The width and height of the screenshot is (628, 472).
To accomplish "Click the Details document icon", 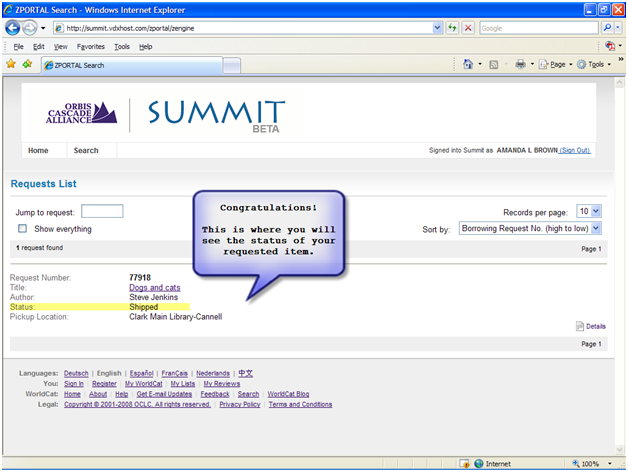I will [x=581, y=326].
